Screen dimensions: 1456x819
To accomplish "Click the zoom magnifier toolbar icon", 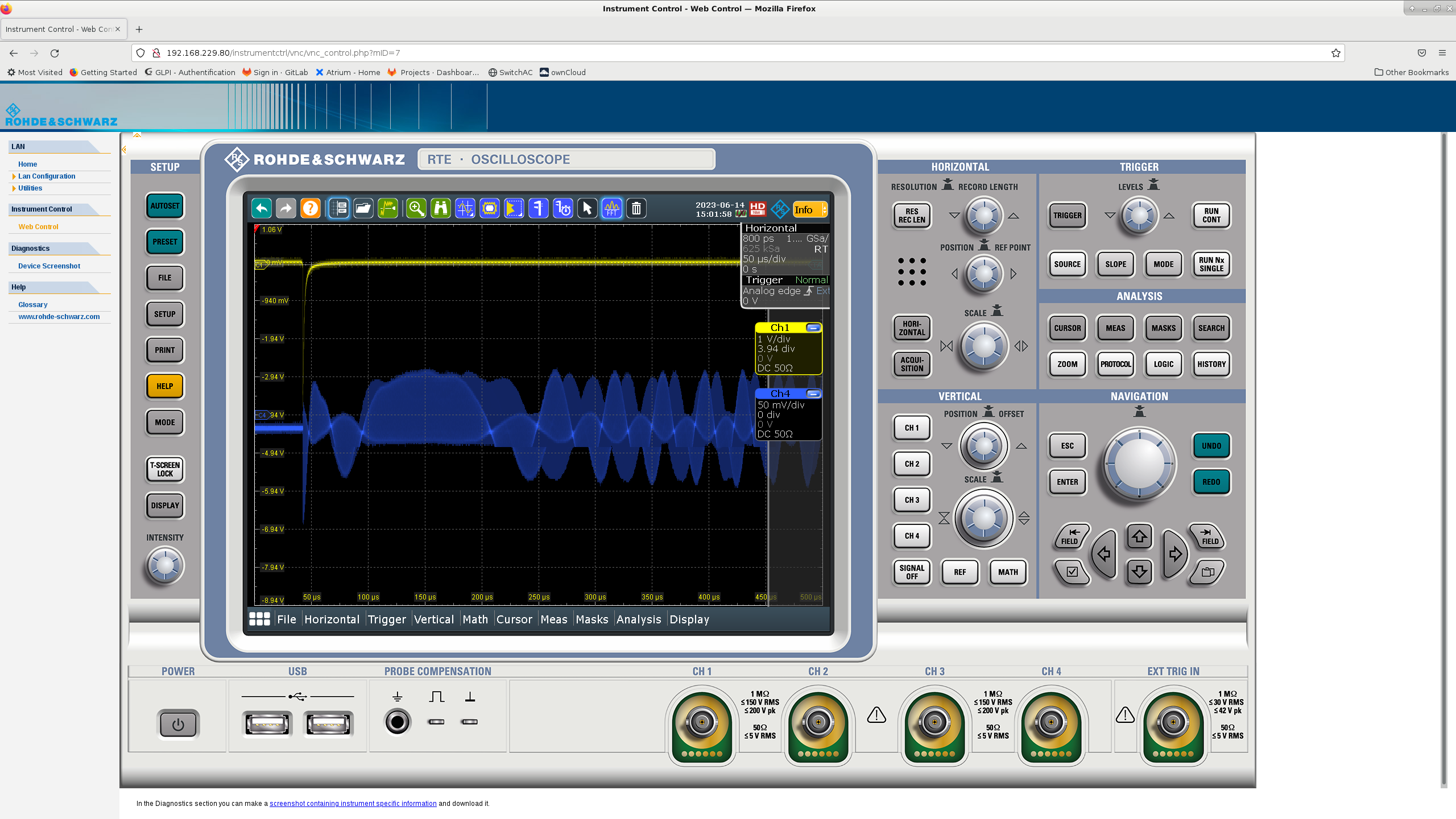I will click(x=416, y=208).
